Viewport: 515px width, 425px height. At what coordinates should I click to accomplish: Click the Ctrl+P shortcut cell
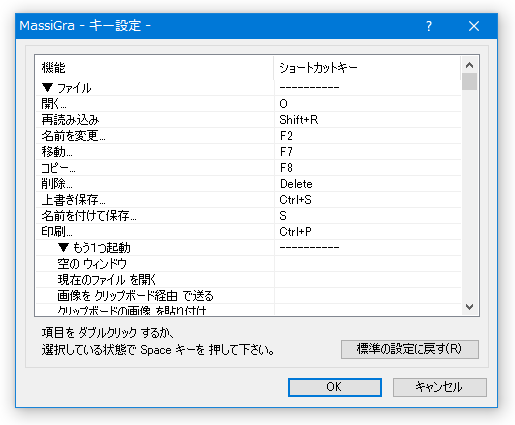coord(368,232)
